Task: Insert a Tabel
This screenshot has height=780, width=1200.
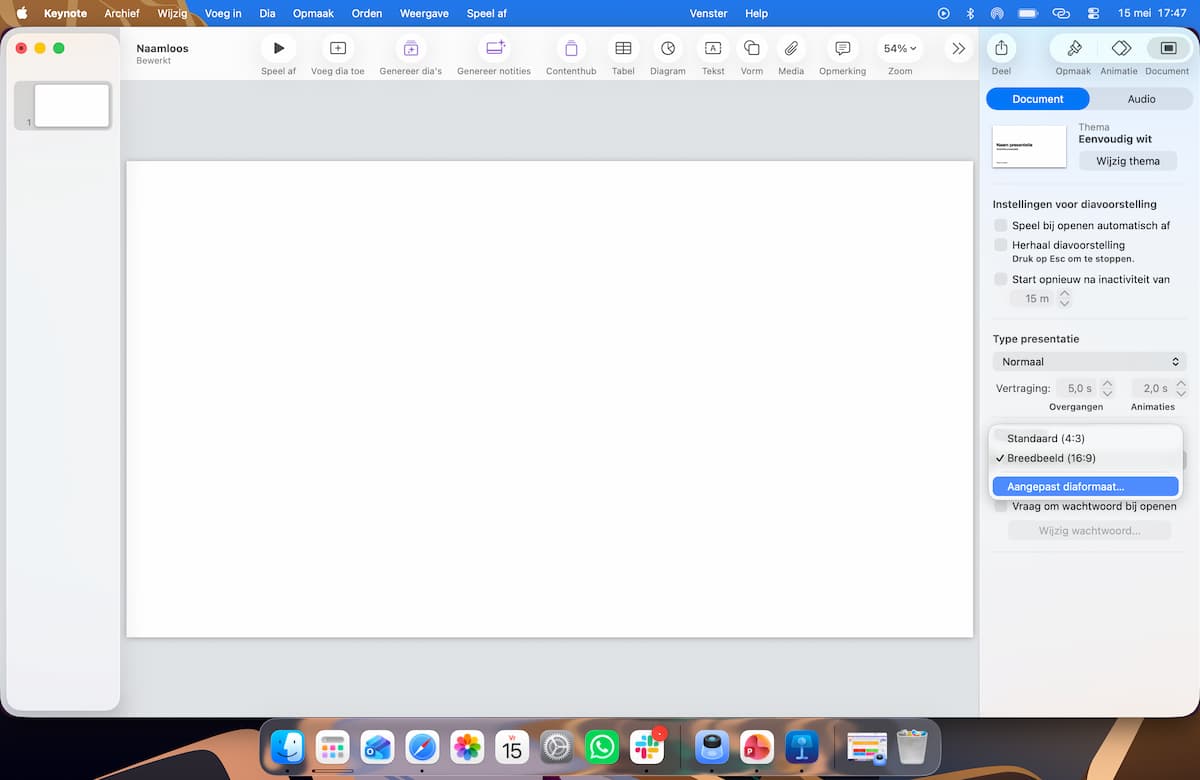Action: pos(623,48)
